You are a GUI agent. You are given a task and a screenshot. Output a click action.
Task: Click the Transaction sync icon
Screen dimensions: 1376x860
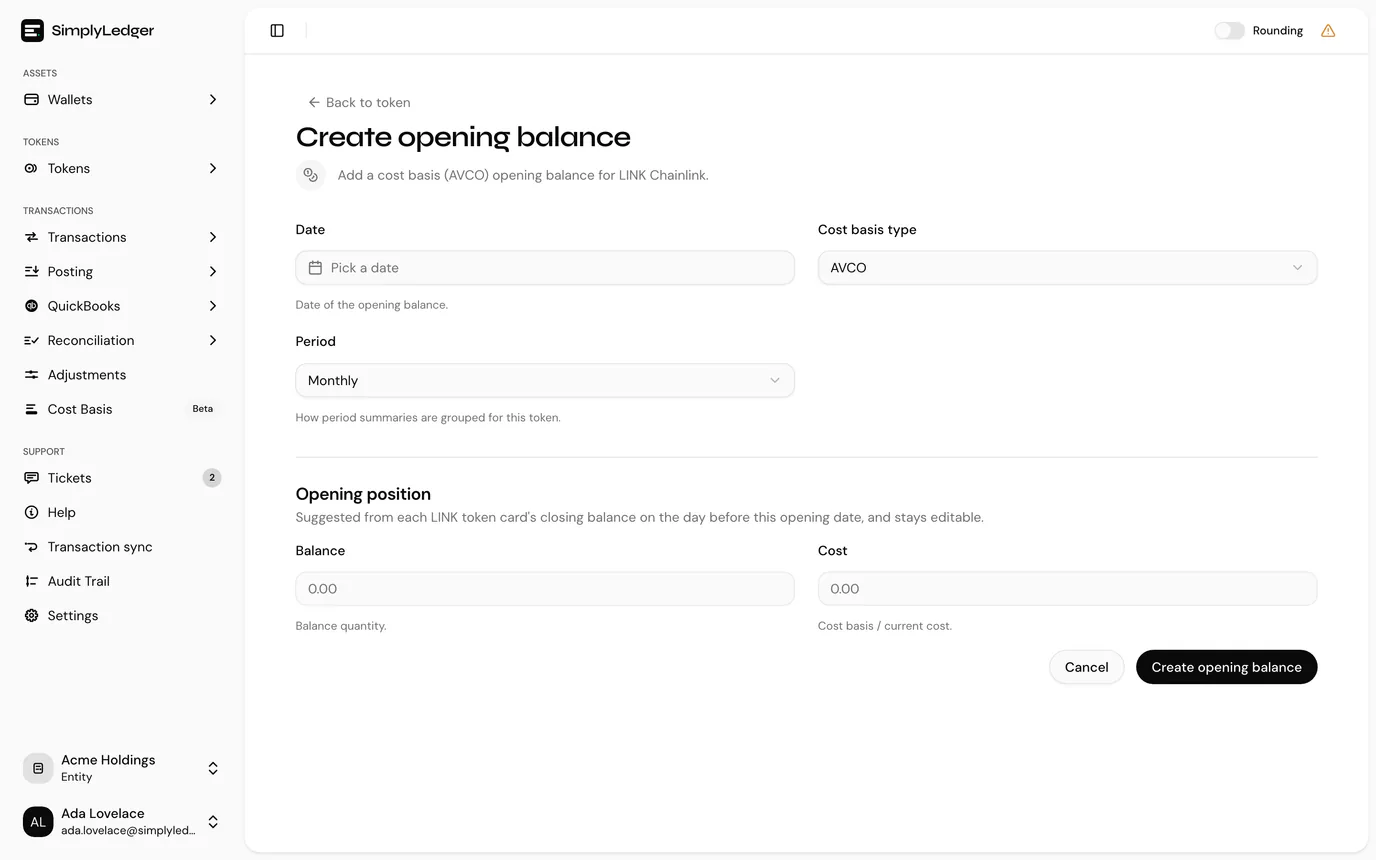pos(31,547)
